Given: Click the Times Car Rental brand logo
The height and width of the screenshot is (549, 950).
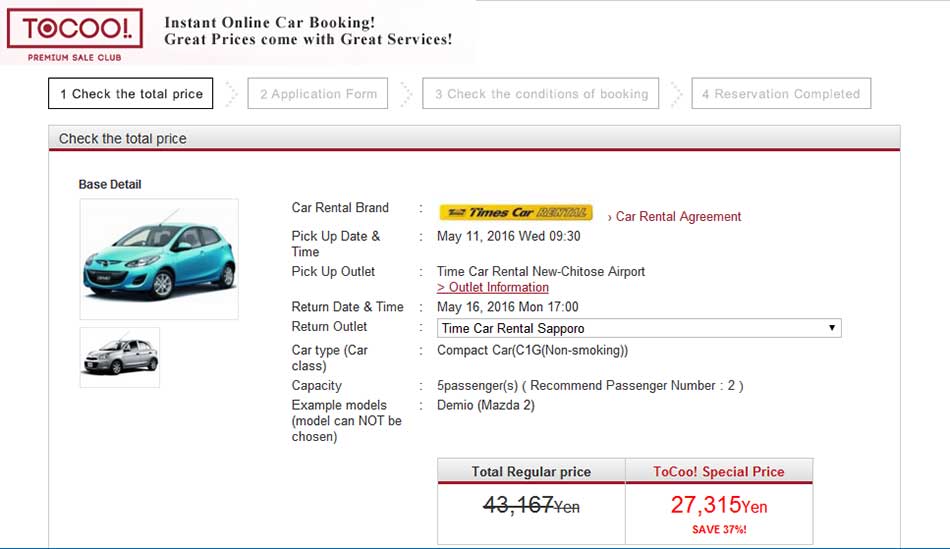Looking at the screenshot, I should coord(516,212).
